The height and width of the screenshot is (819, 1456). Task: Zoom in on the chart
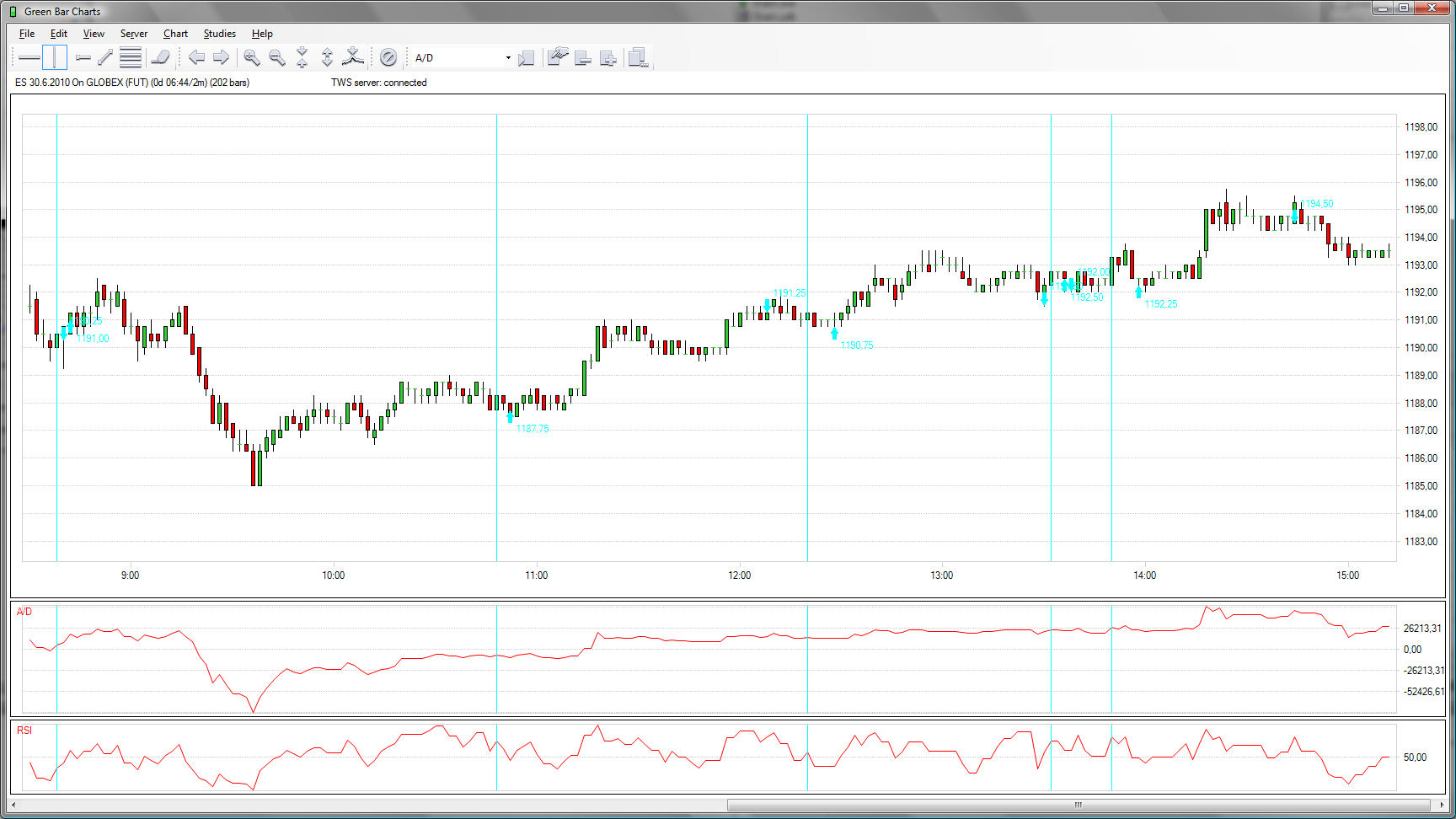tap(251, 57)
